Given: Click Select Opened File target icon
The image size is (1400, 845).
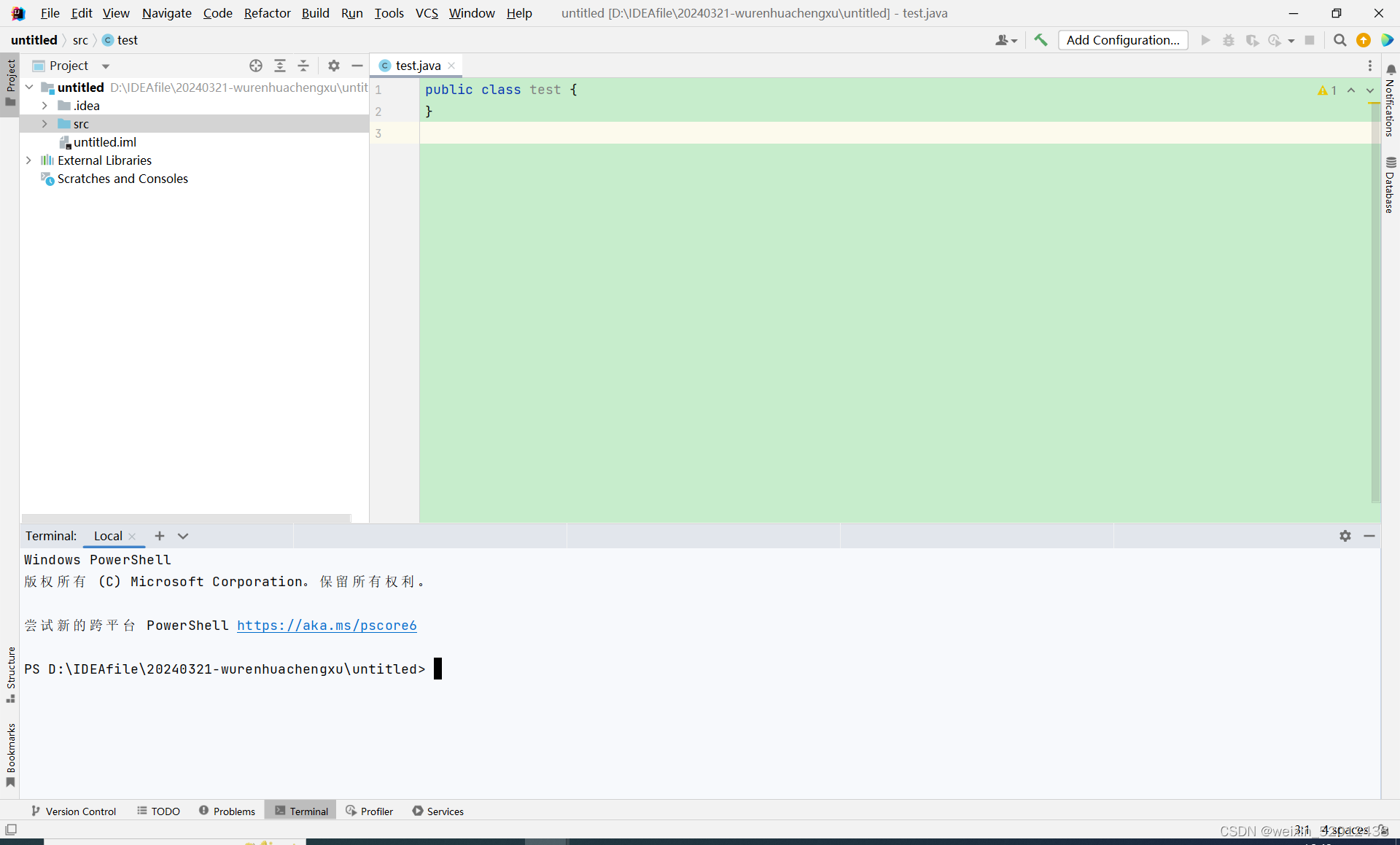Looking at the screenshot, I should click(x=256, y=66).
